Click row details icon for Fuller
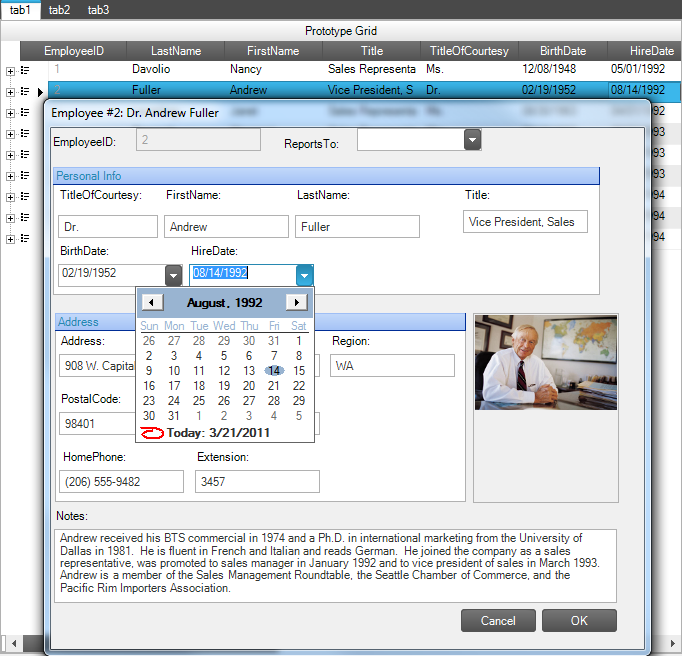Viewport: 682px width, 656px height. click(25, 91)
